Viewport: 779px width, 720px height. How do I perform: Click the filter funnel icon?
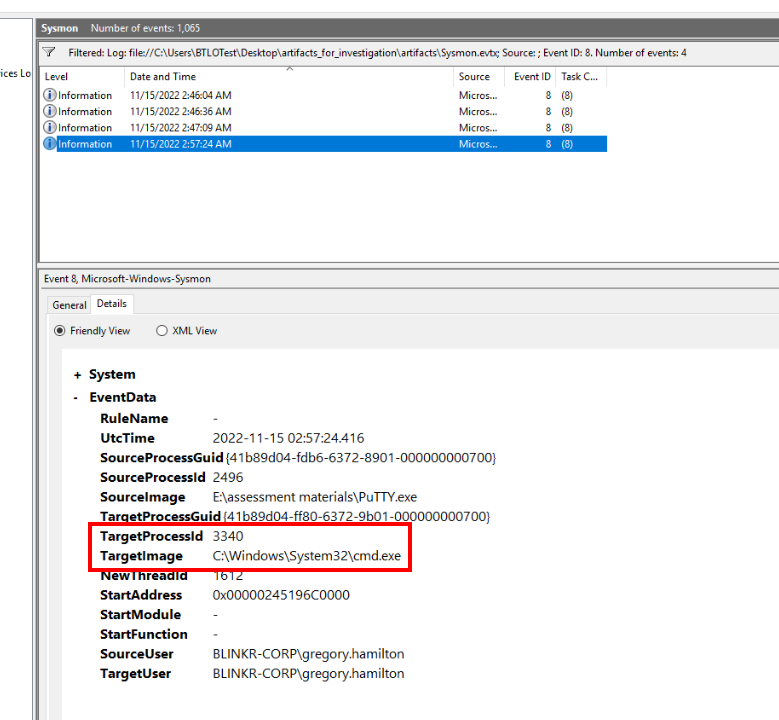pos(49,52)
